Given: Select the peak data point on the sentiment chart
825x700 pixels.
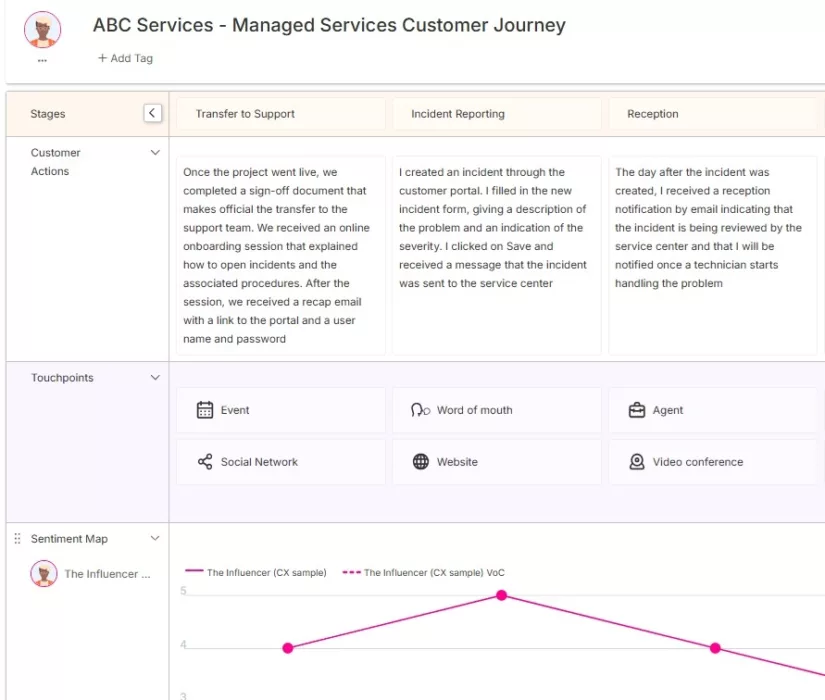Looking at the screenshot, I should 501,595.
